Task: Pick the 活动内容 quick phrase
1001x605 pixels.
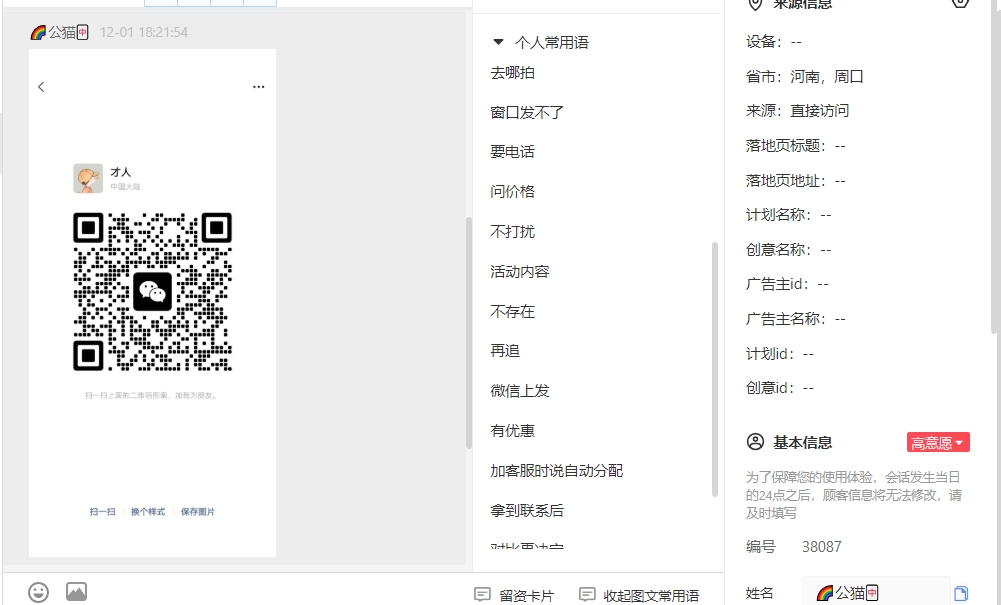Action: click(x=520, y=271)
